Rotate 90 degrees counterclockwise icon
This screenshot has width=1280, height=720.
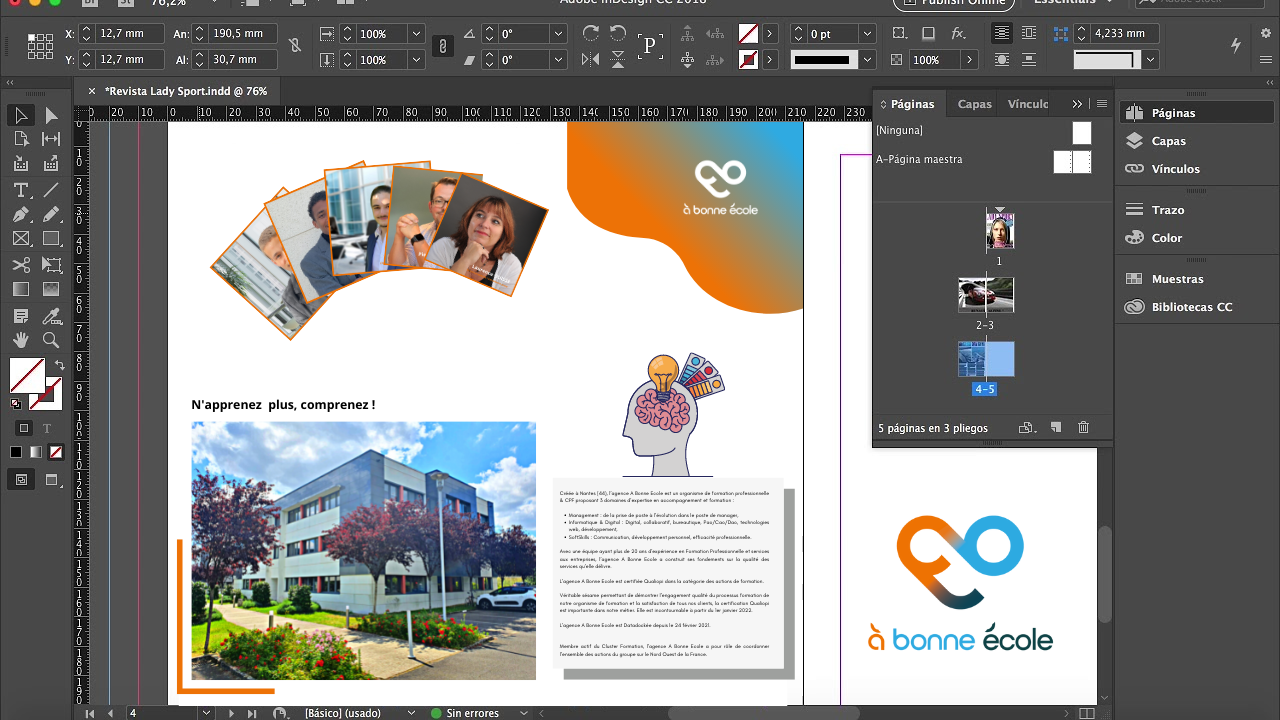(618, 34)
